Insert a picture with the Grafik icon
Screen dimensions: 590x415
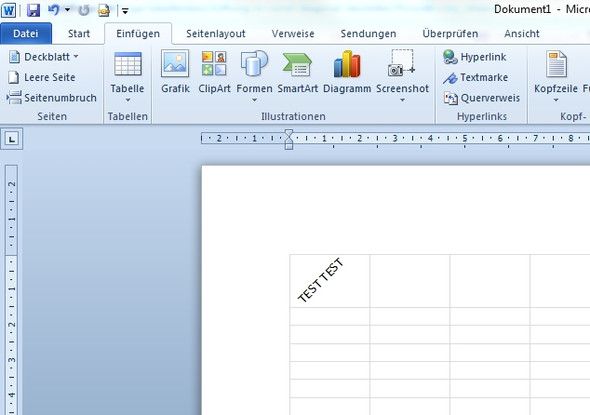coord(175,64)
